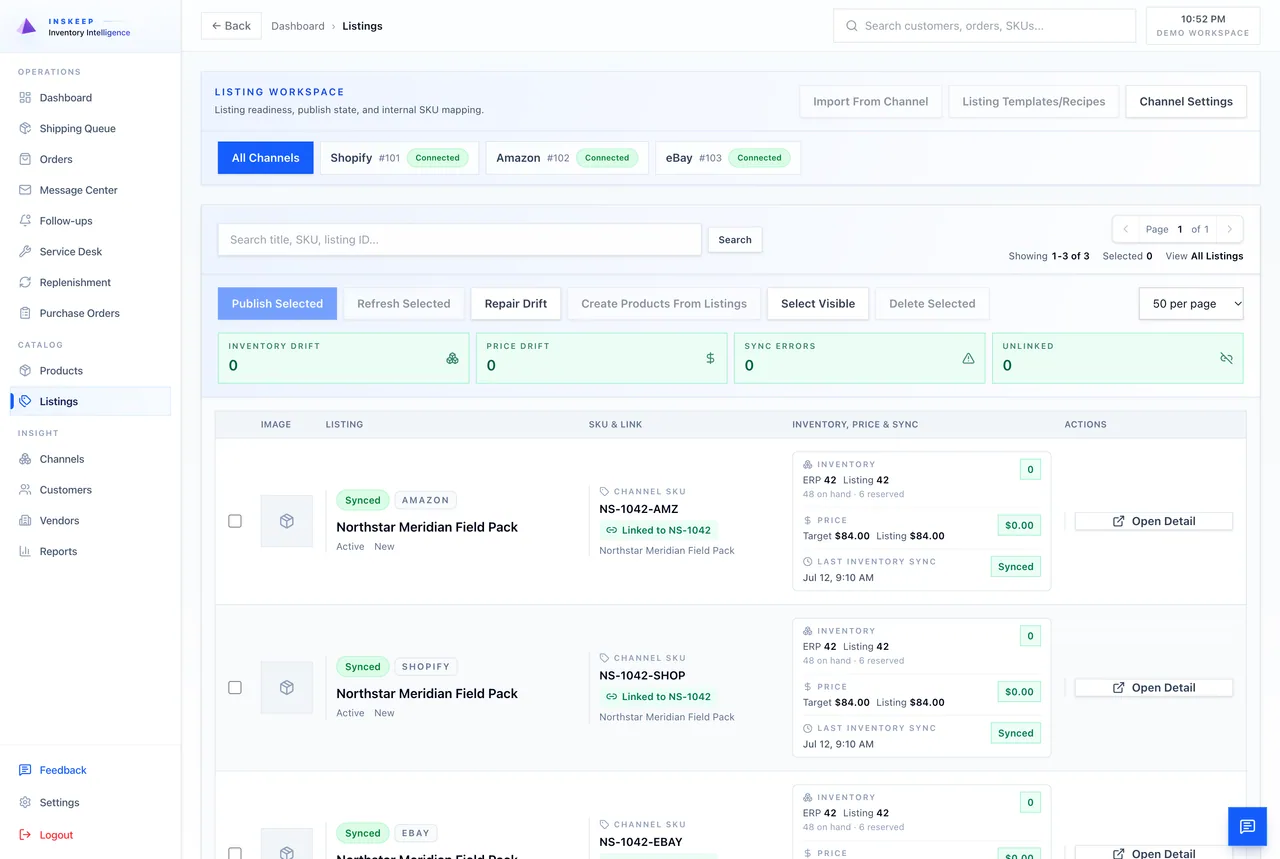Focus the title, SKU, listing ID search box
The image size is (1280, 859).
coord(460,240)
